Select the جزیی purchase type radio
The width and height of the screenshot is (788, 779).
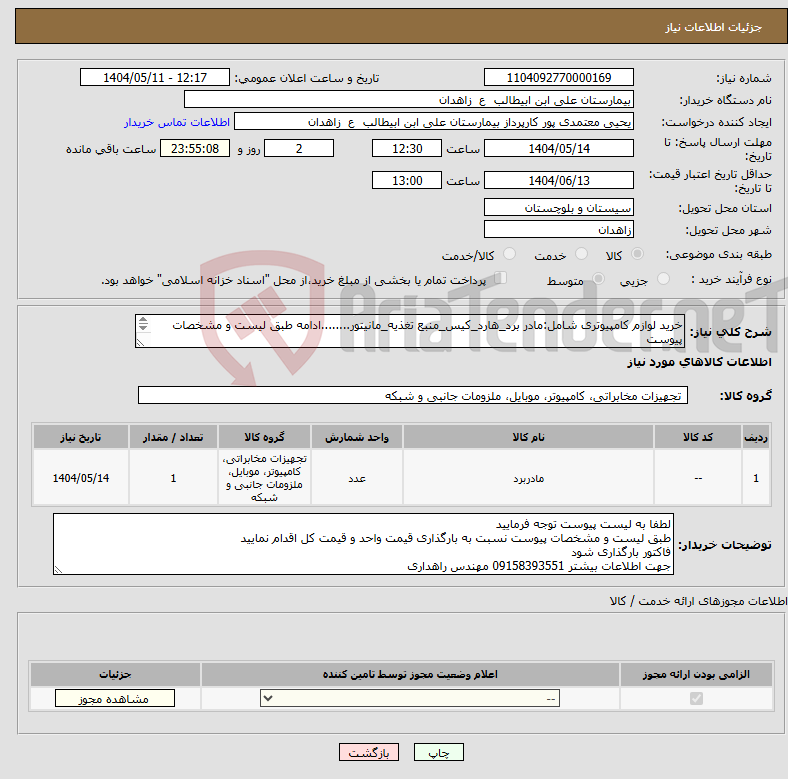coord(663,279)
